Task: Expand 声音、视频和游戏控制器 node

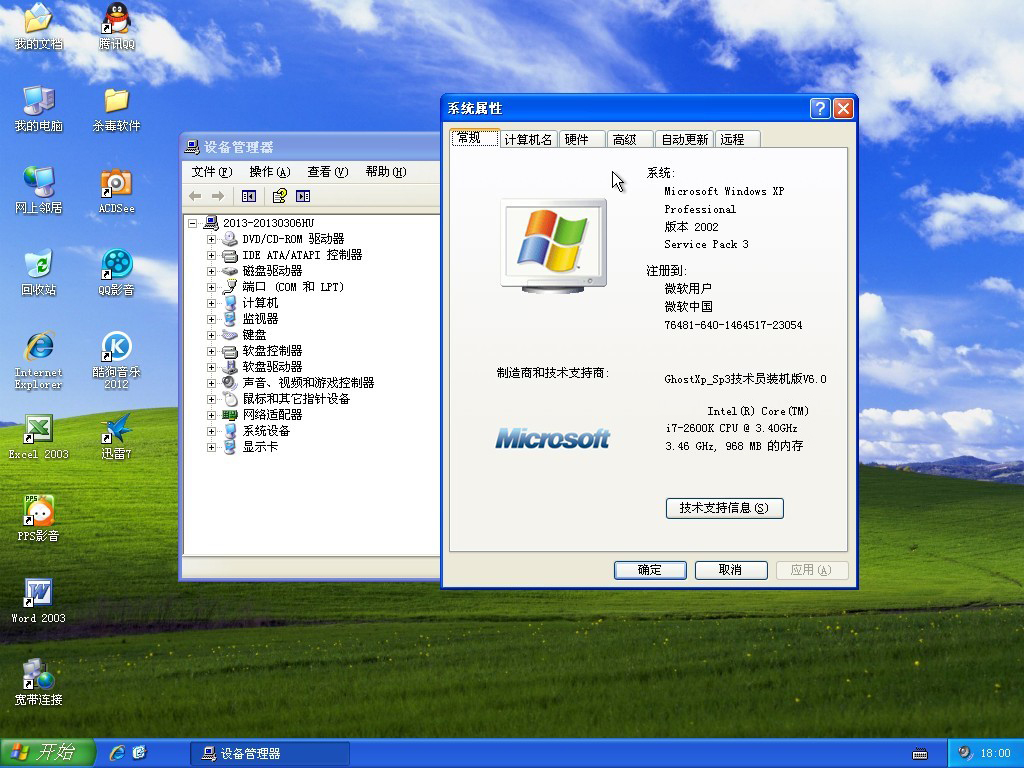Action: 211,383
